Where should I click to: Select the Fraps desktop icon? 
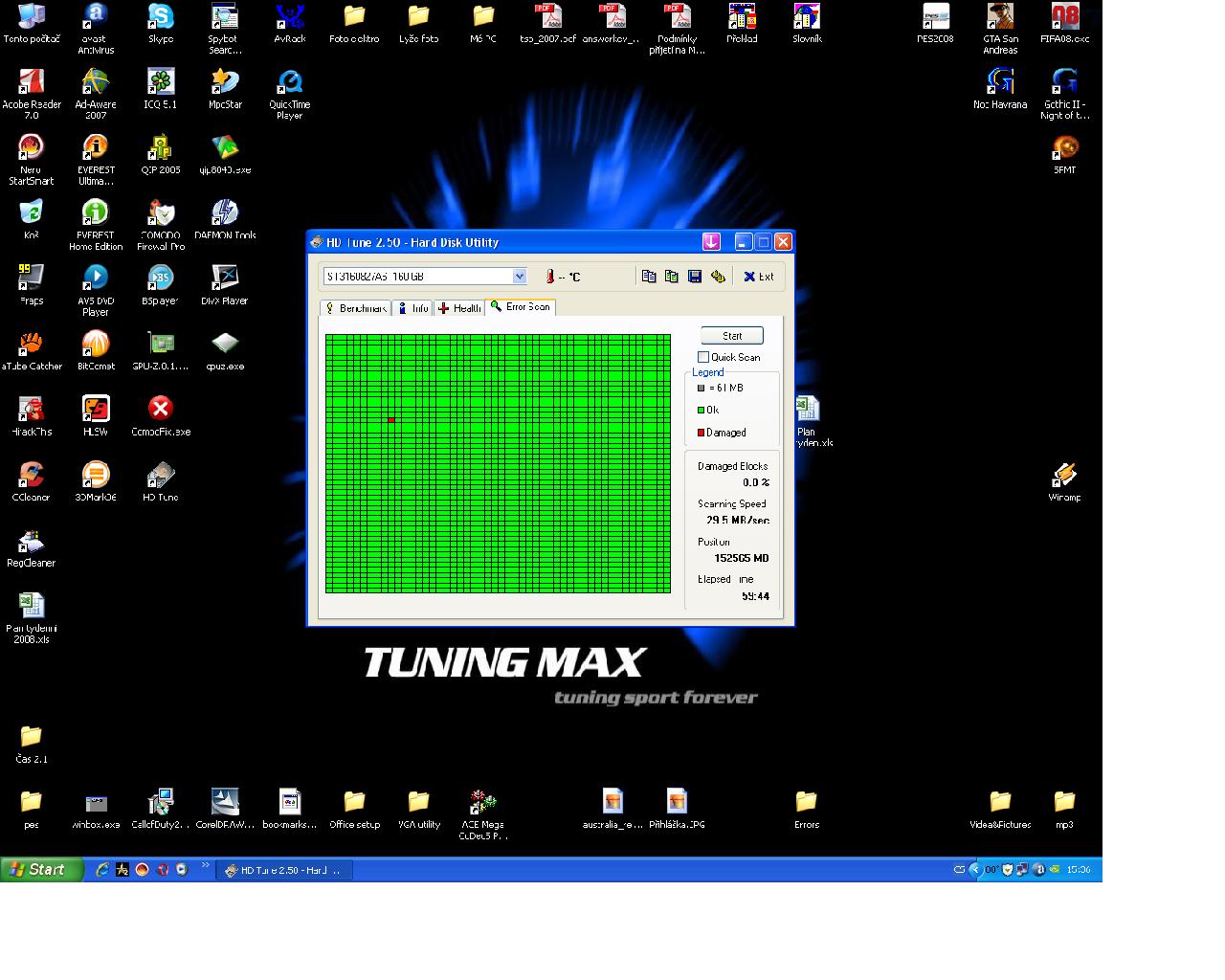point(32,284)
